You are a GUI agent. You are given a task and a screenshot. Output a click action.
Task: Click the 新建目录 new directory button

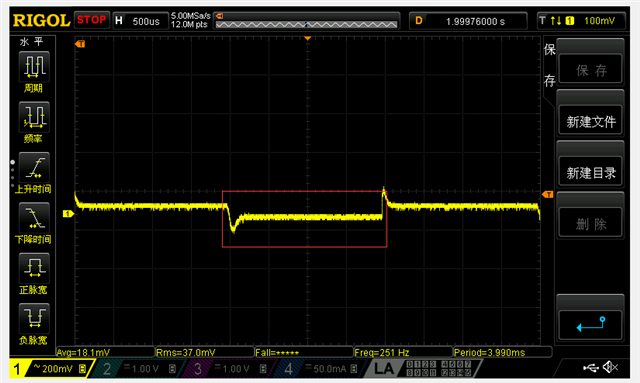pos(591,173)
